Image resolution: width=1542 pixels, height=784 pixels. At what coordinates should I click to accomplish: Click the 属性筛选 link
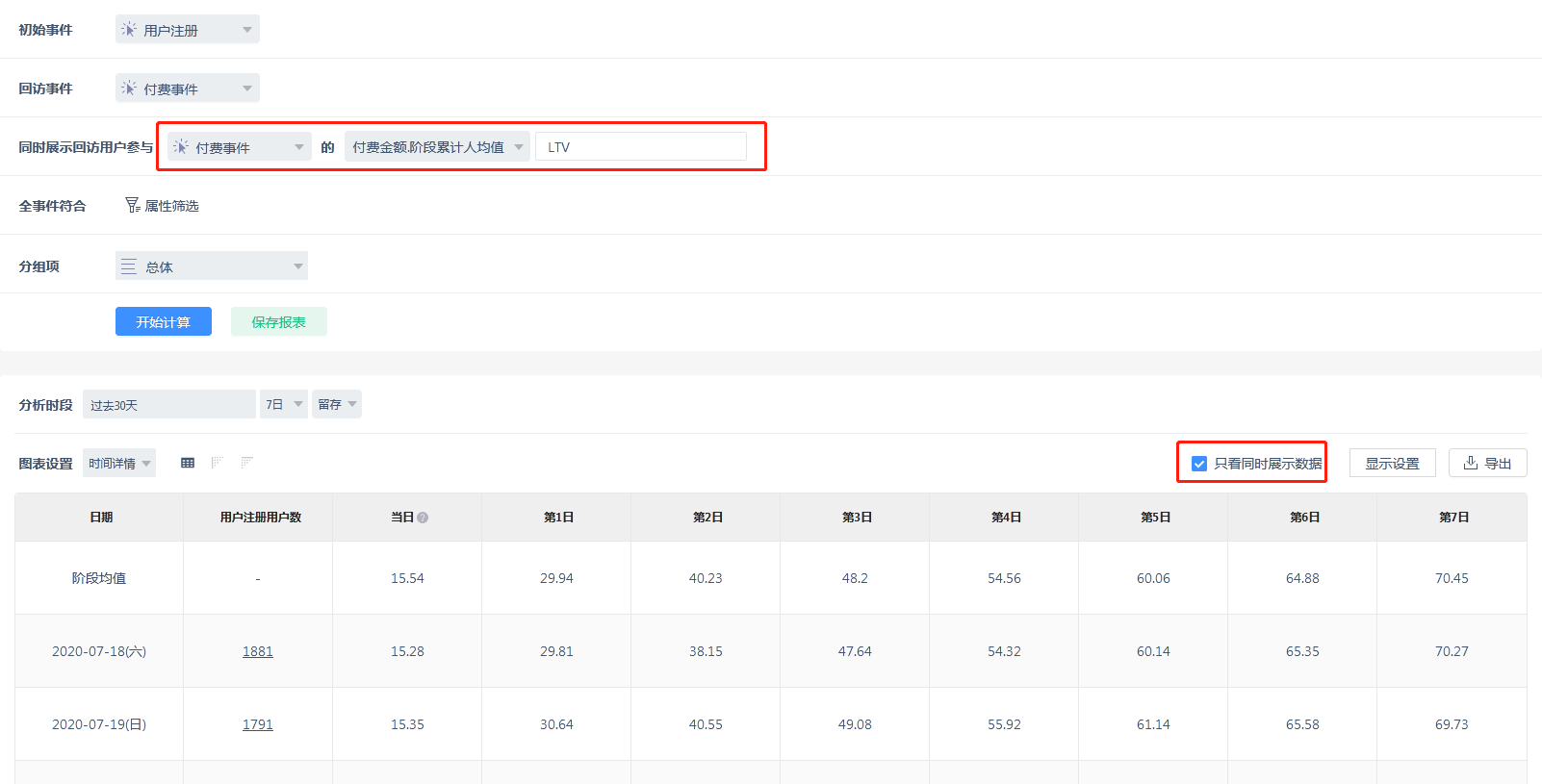pos(163,205)
